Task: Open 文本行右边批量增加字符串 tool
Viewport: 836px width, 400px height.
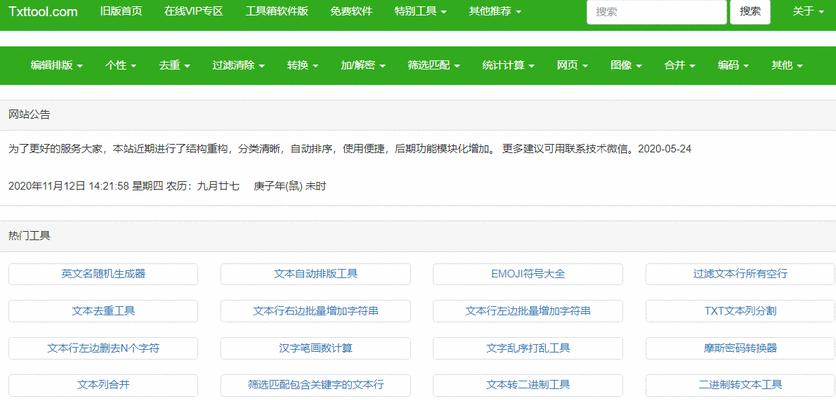Action: (316, 311)
